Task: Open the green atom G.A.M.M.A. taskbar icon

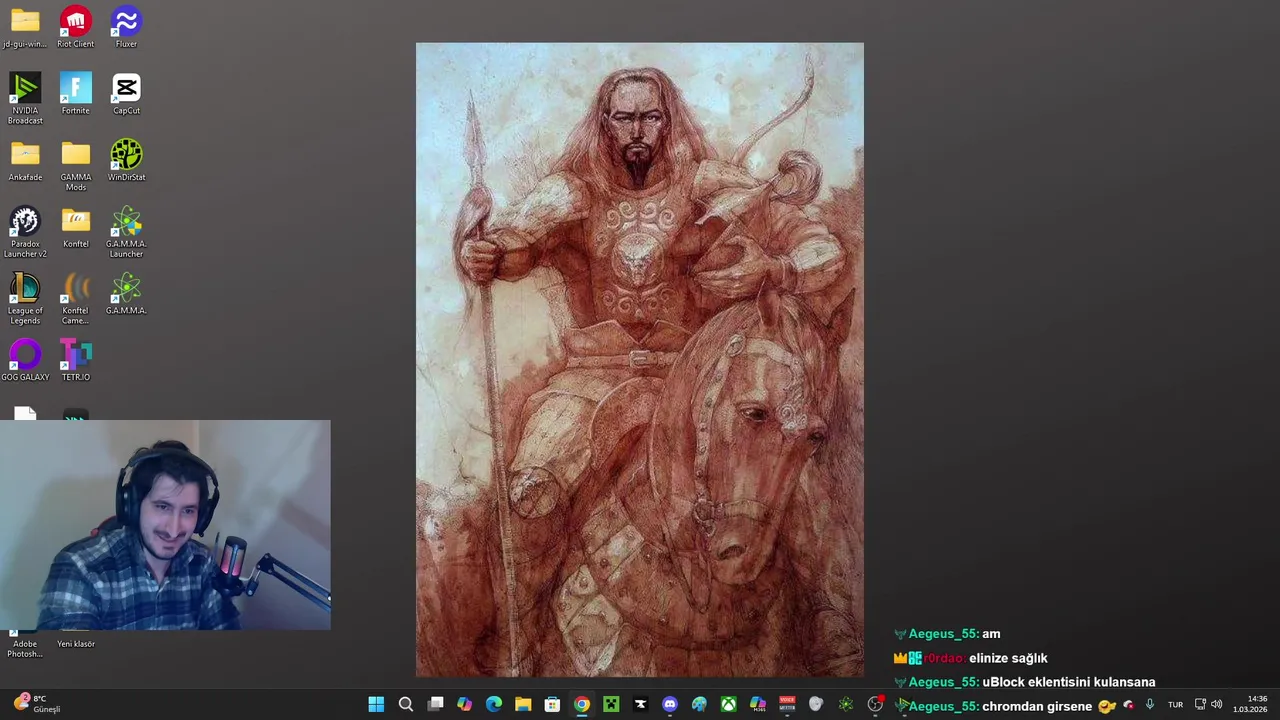Action: pyautogui.click(x=846, y=705)
